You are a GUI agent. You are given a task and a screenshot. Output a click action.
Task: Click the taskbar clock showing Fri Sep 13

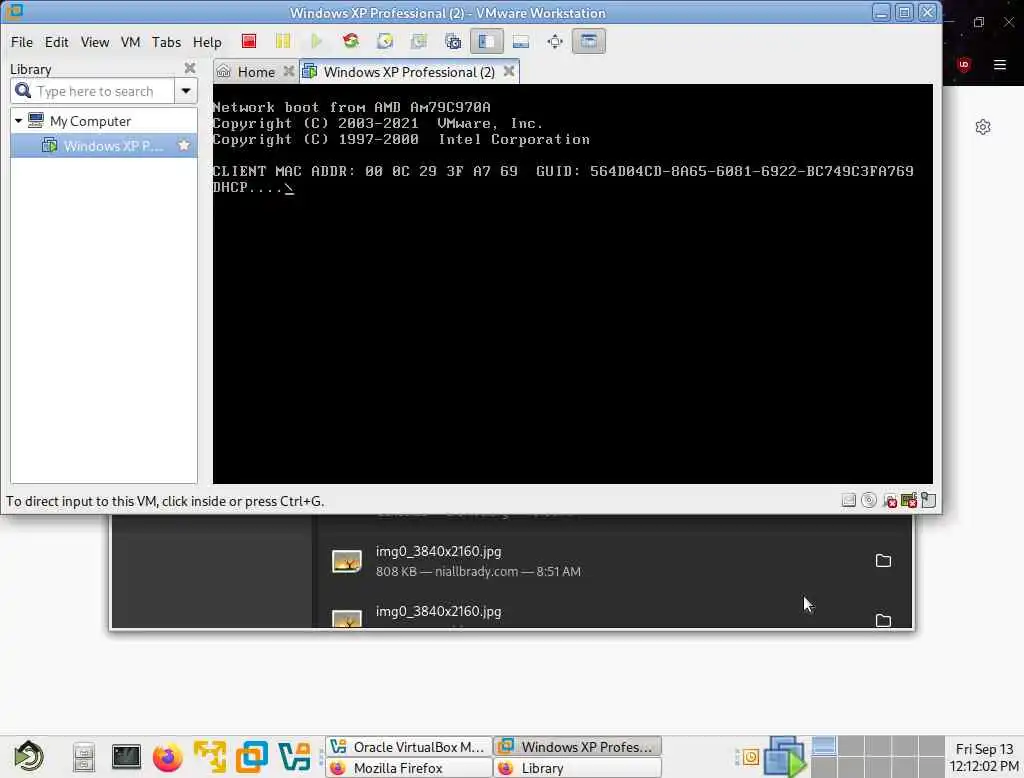(984, 757)
